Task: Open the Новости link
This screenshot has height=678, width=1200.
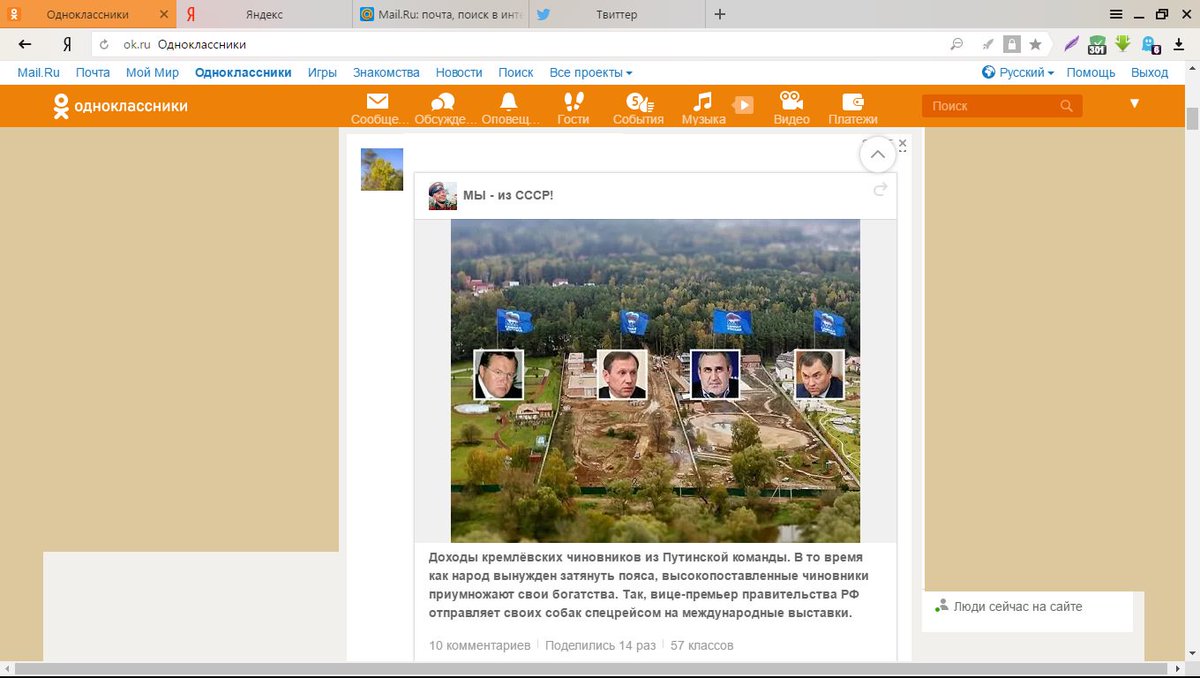Action: (459, 72)
